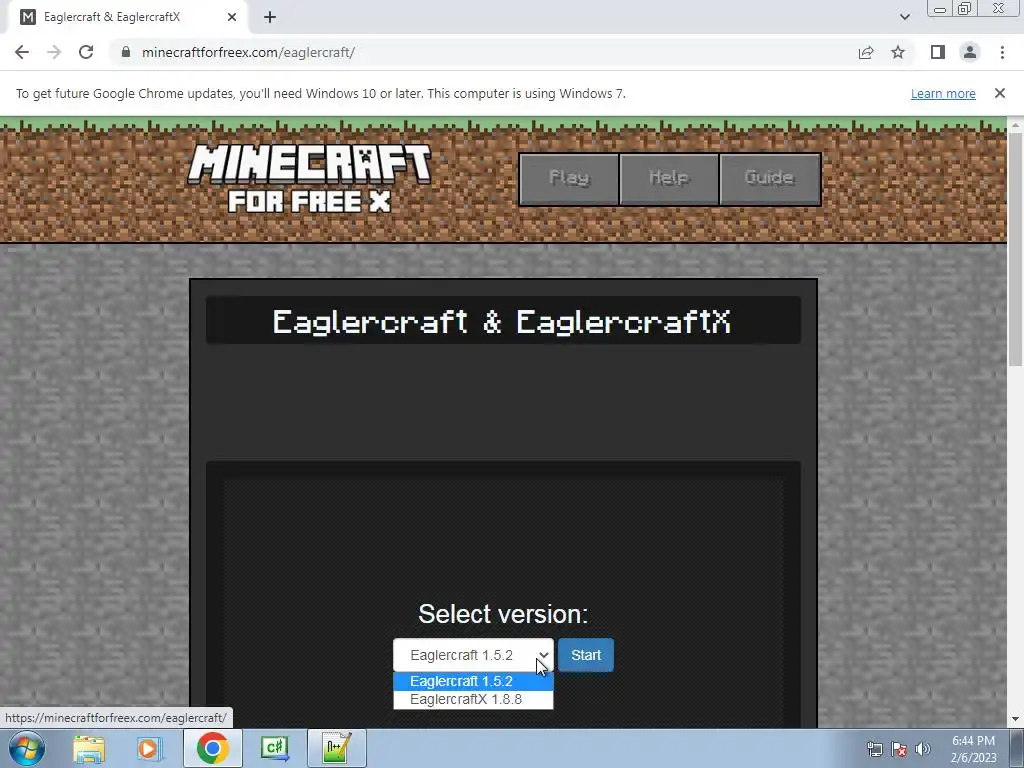Image resolution: width=1024 pixels, height=768 pixels.
Task: Bookmark this page with the star
Action: [x=898, y=52]
